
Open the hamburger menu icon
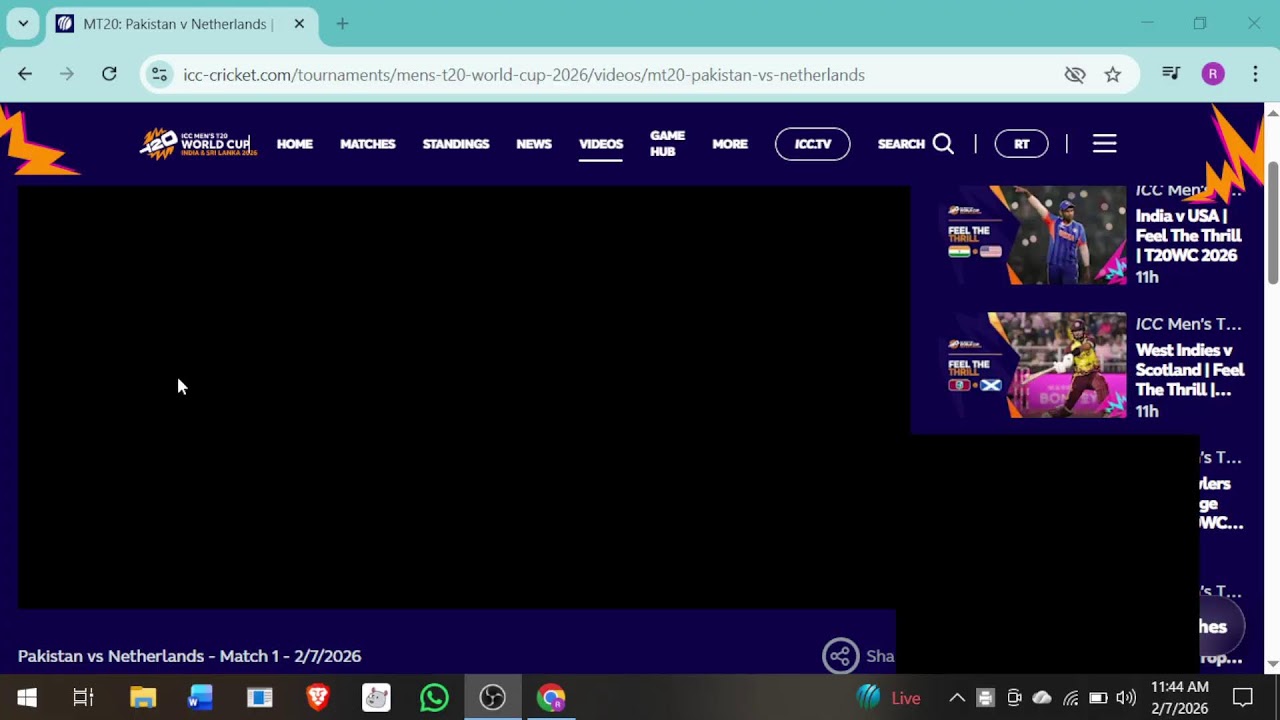1104,144
